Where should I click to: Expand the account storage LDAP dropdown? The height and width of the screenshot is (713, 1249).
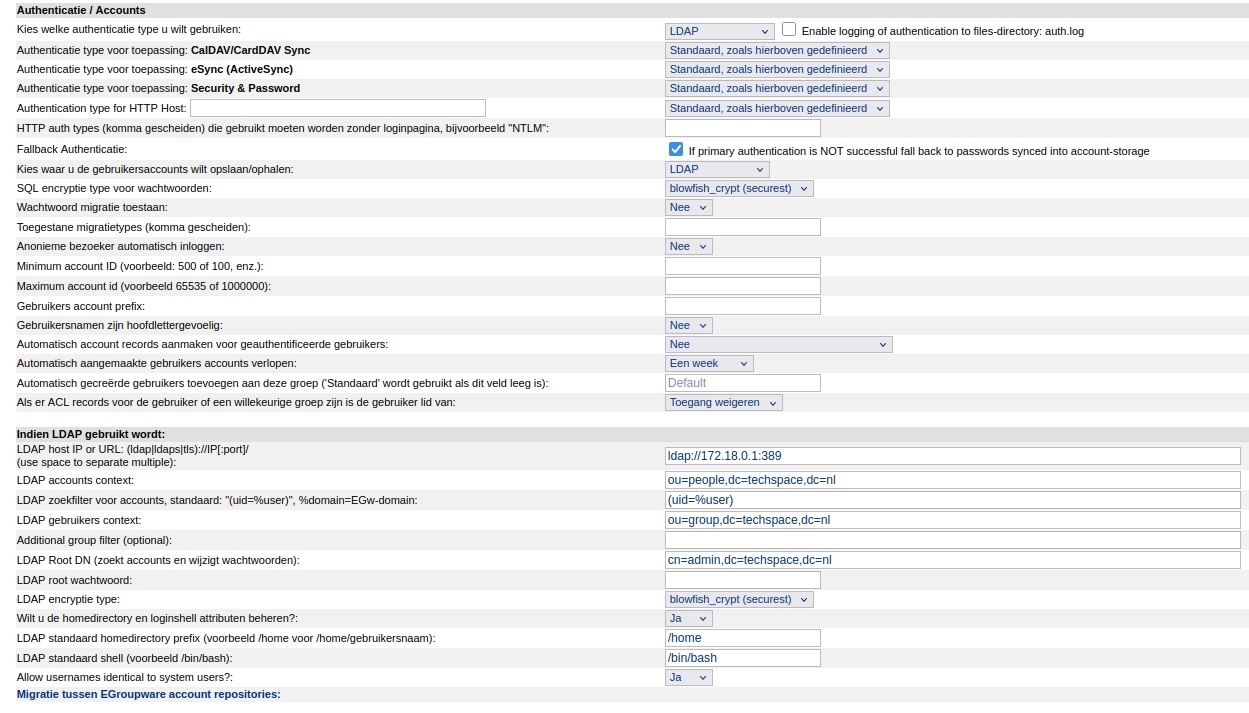tap(717, 169)
